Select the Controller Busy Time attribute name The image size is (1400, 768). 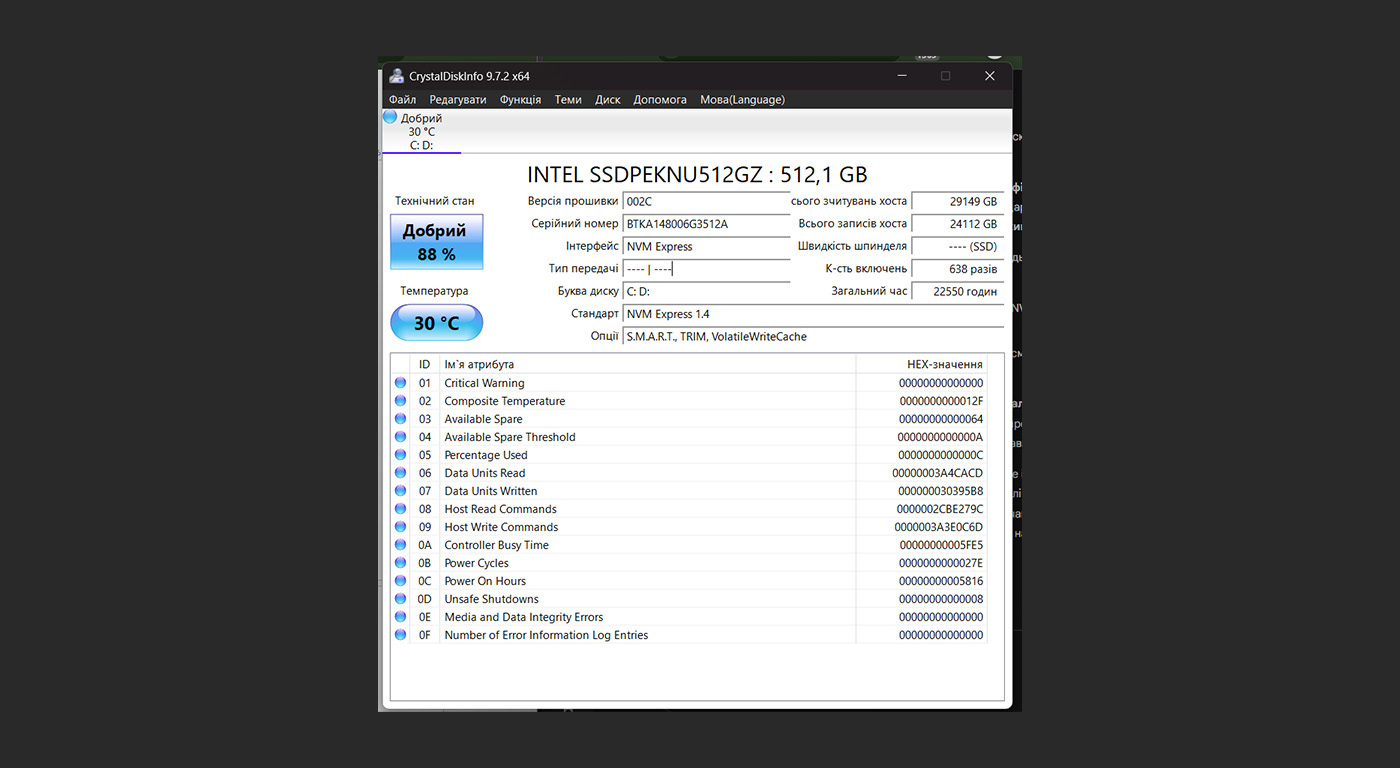[x=497, y=545]
